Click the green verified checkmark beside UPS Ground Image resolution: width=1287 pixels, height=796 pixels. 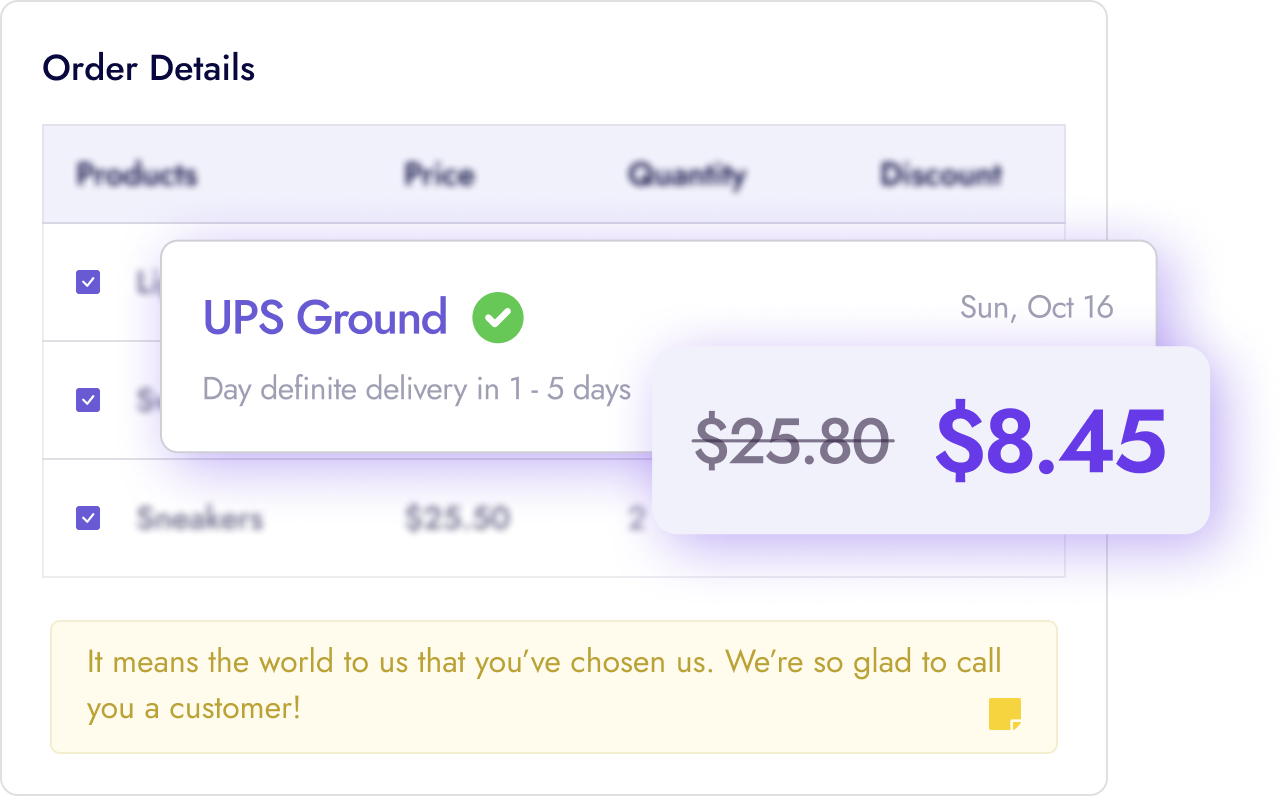pos(497,317)
